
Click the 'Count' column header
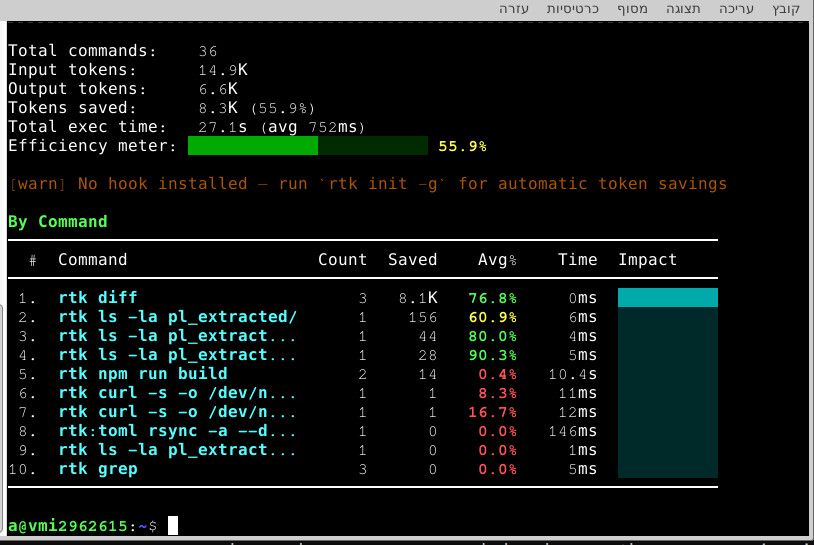click(343, 260)
